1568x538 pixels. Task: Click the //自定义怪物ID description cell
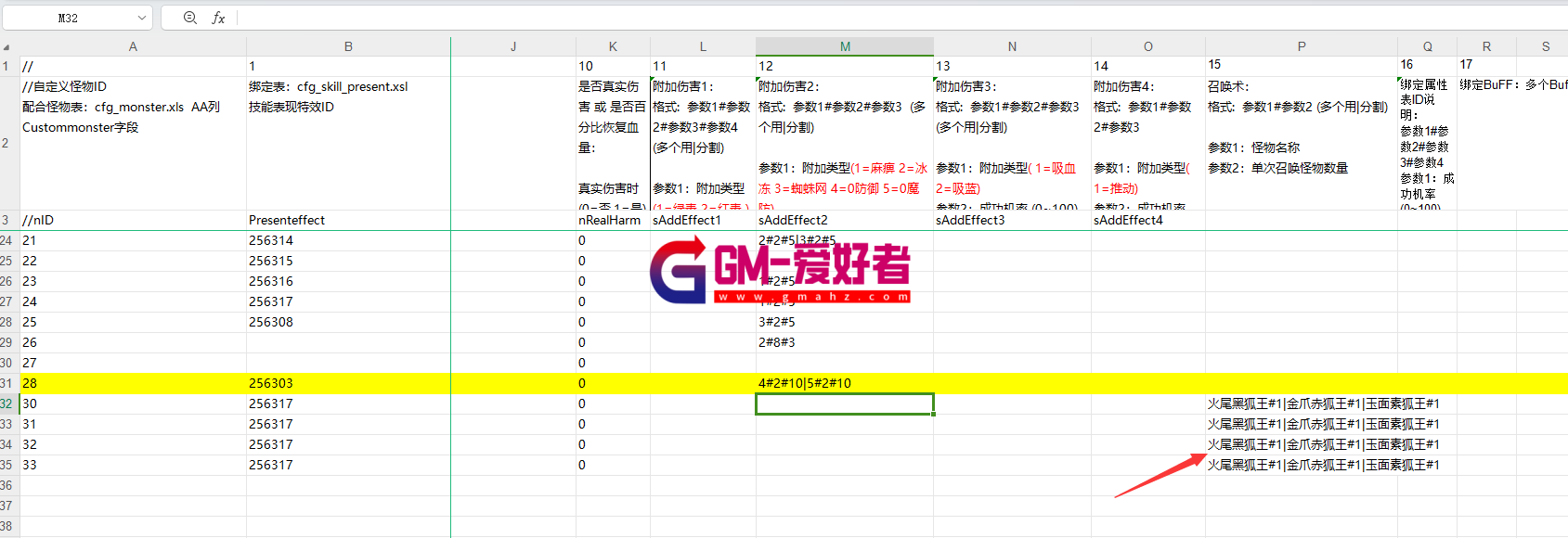pos(133,143)
